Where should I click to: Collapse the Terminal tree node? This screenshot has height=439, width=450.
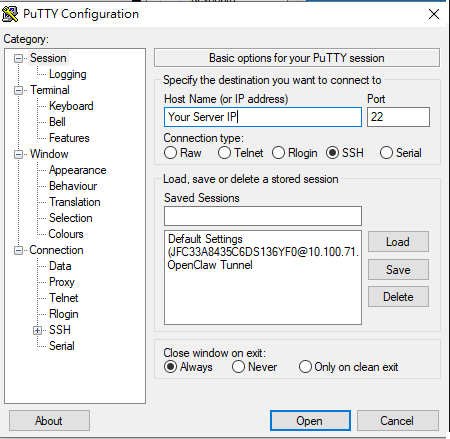[18, 91]
